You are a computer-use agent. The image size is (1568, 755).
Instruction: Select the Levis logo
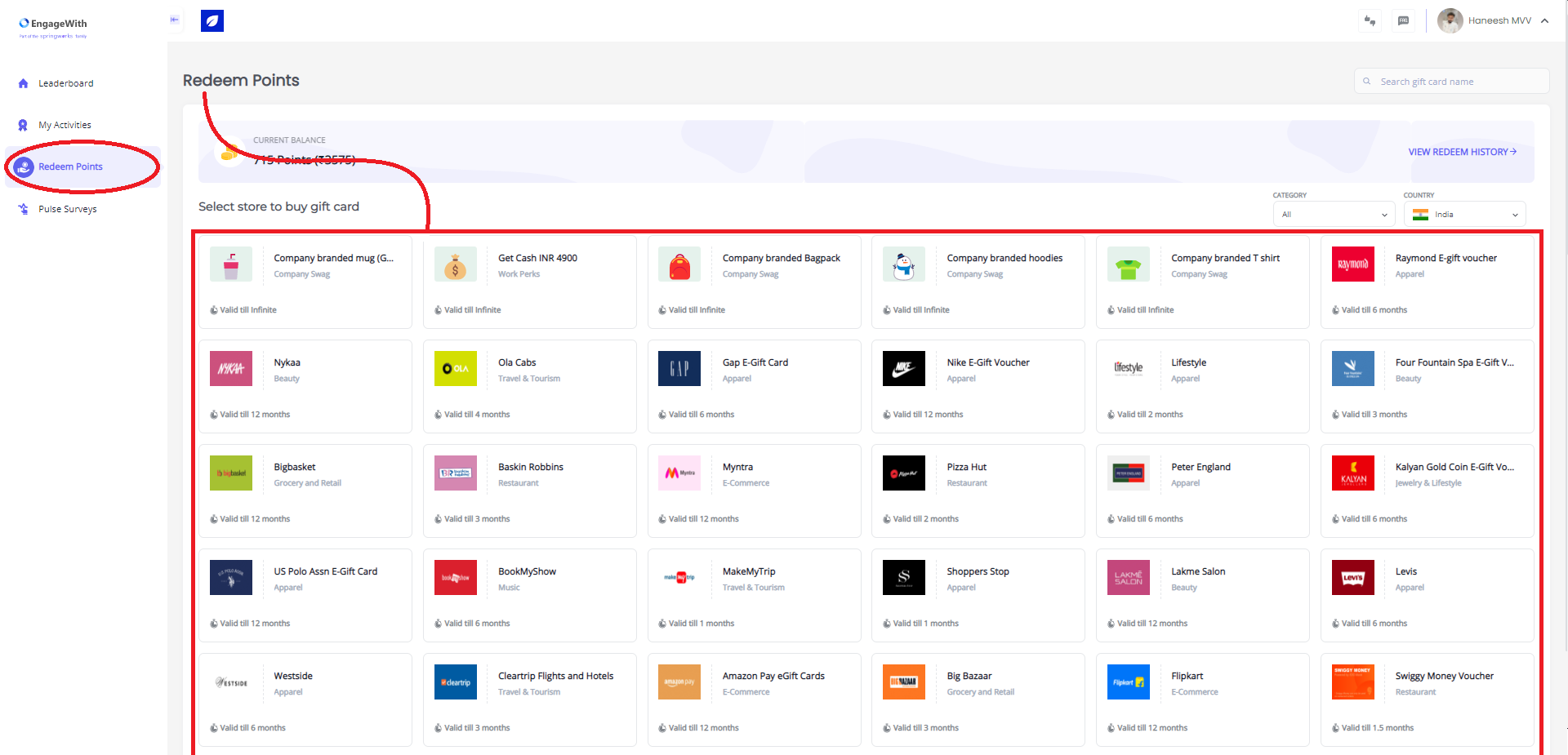tap(1353, 578)
